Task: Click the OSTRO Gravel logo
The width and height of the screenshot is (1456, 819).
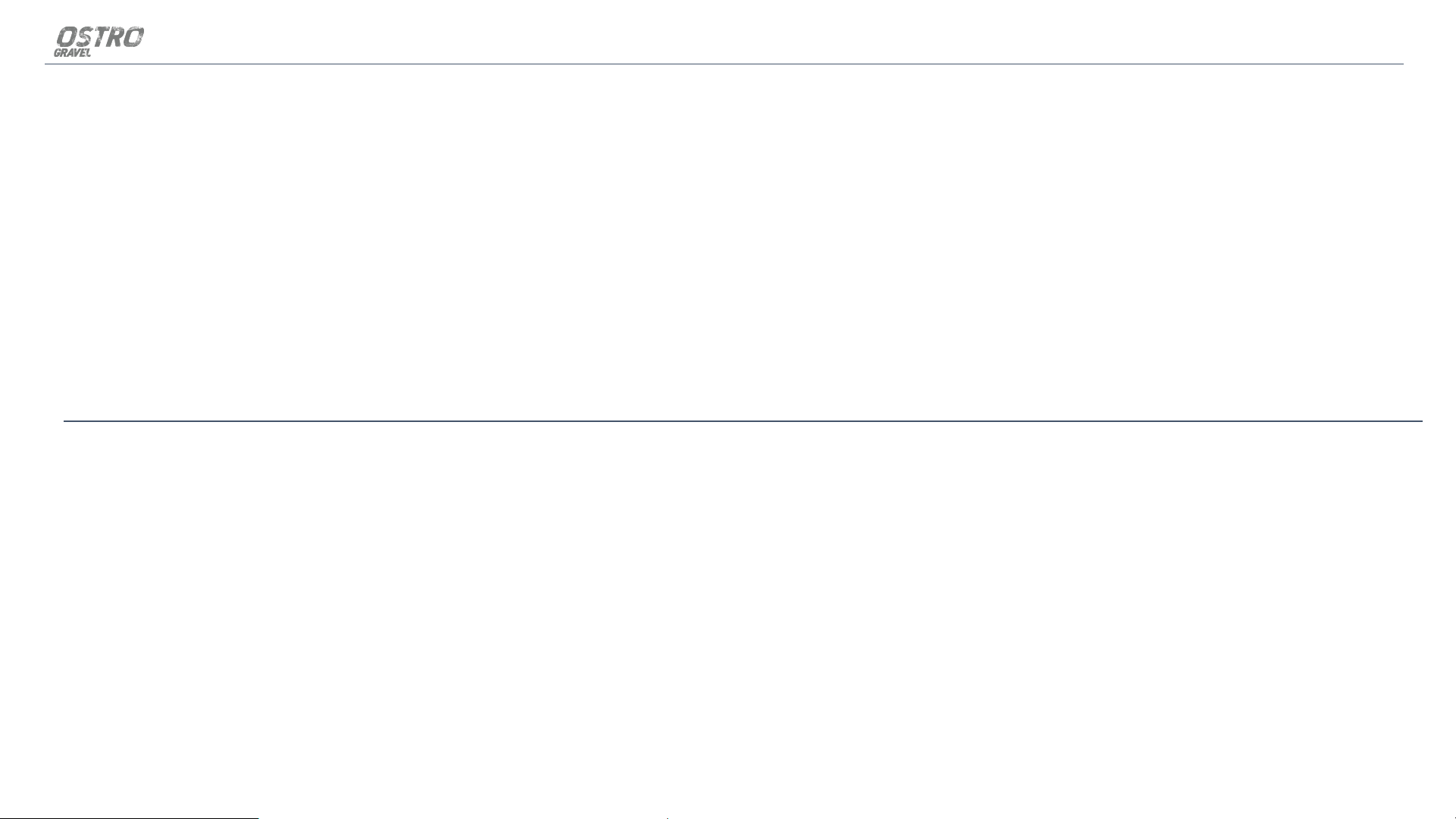Action: pyautogui.click(x=99, y=42)
